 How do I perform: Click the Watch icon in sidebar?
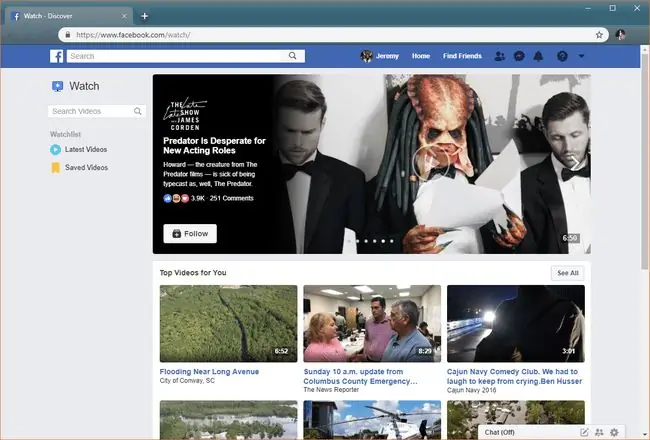click(57, 86)
